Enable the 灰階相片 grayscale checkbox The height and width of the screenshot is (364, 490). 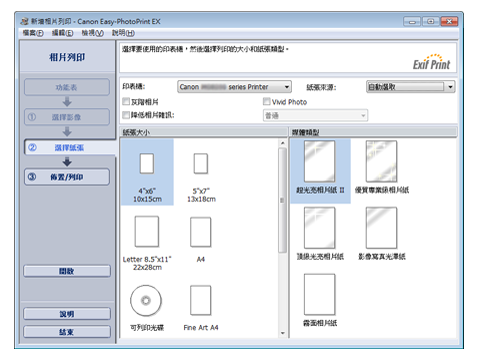coord(126,101)
